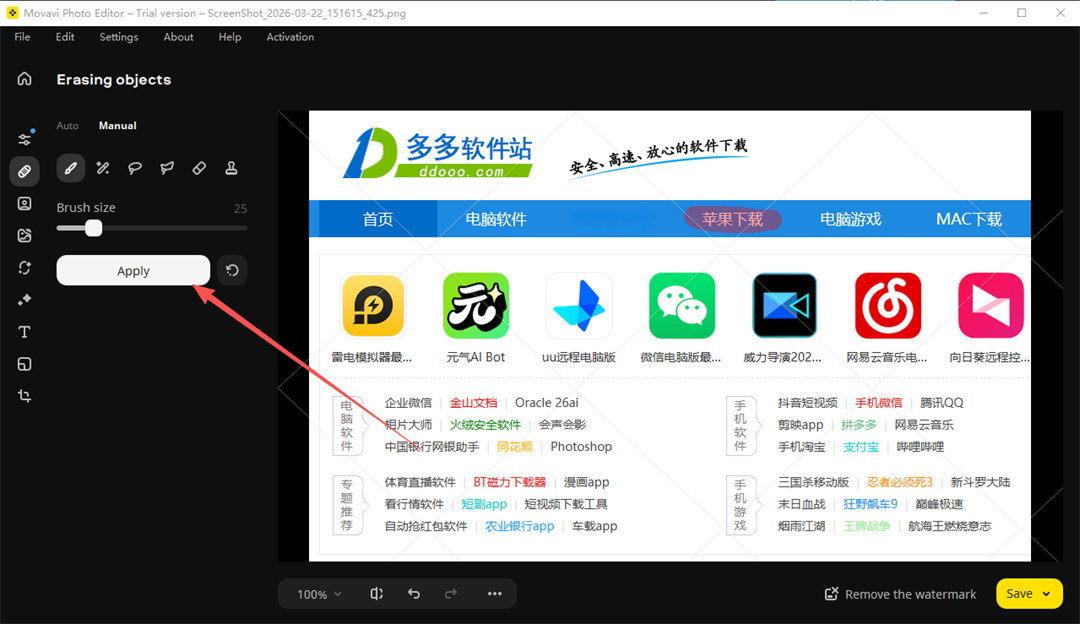Open the Adjust sliders panel icon
1080x624 pixels.
point(24,139)
